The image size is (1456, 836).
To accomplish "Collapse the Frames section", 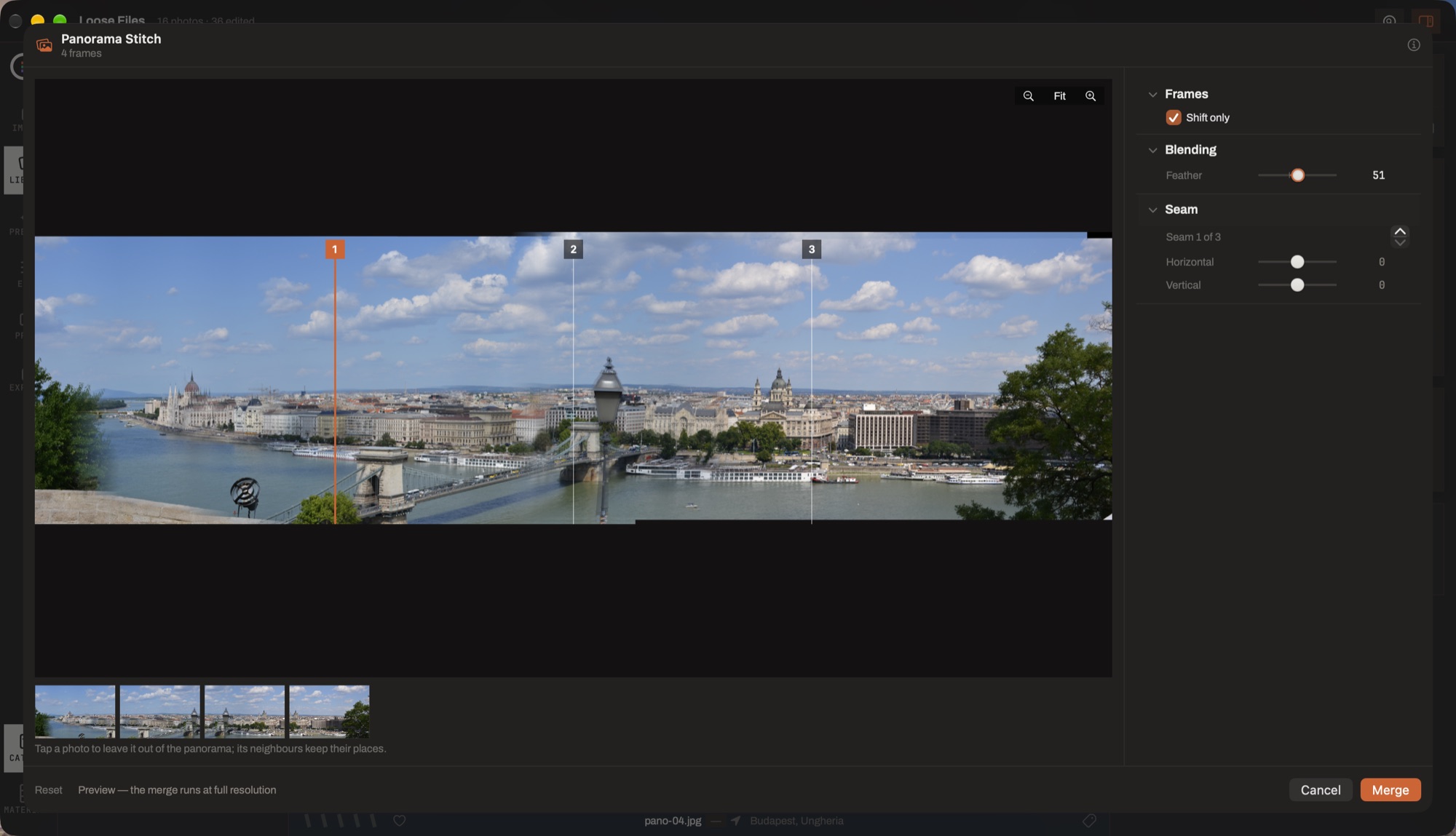I will pos(1152,95).
